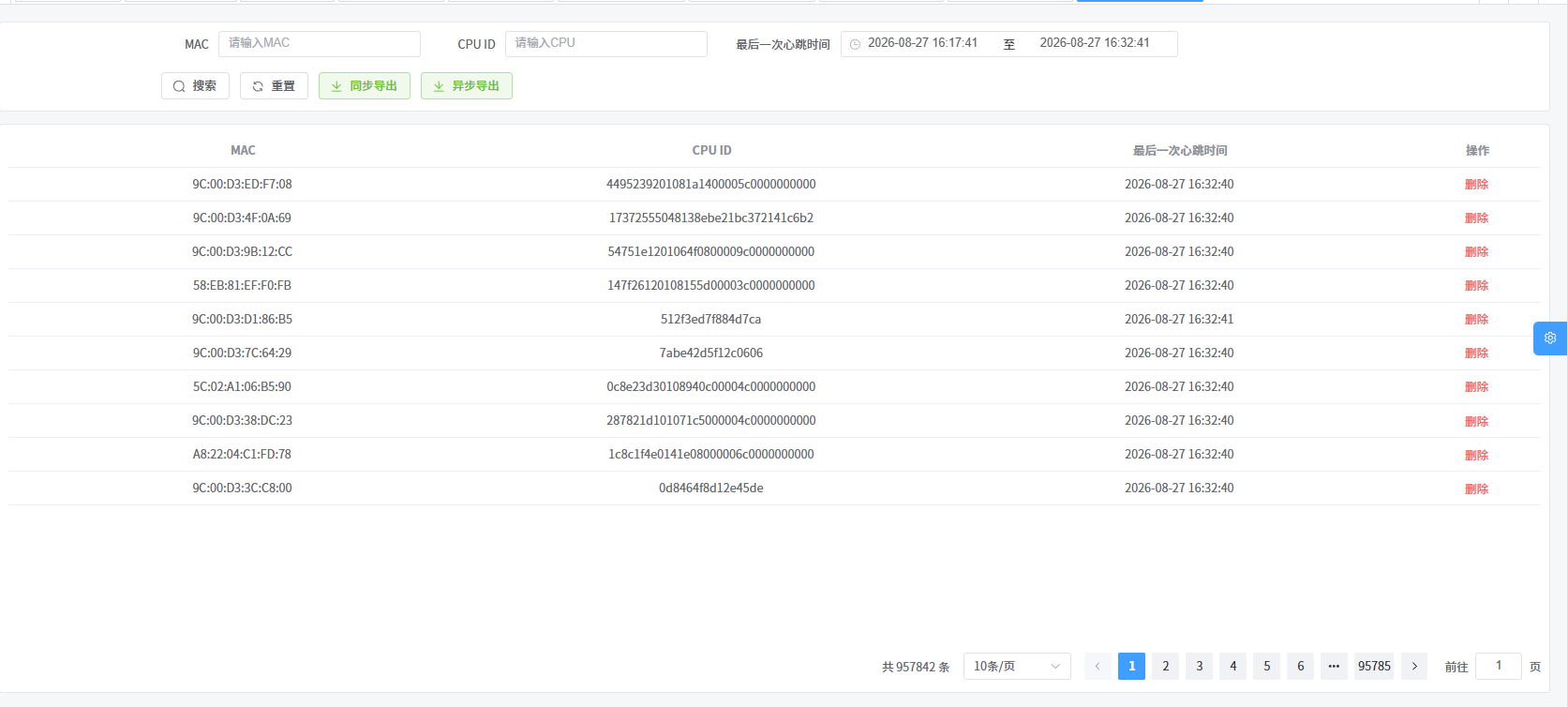Set the heartbeat start time 2026-08-27 16:17:41
Viewport: 1568px width, 707px height.
pyautogui.click(x=923, y=43)
